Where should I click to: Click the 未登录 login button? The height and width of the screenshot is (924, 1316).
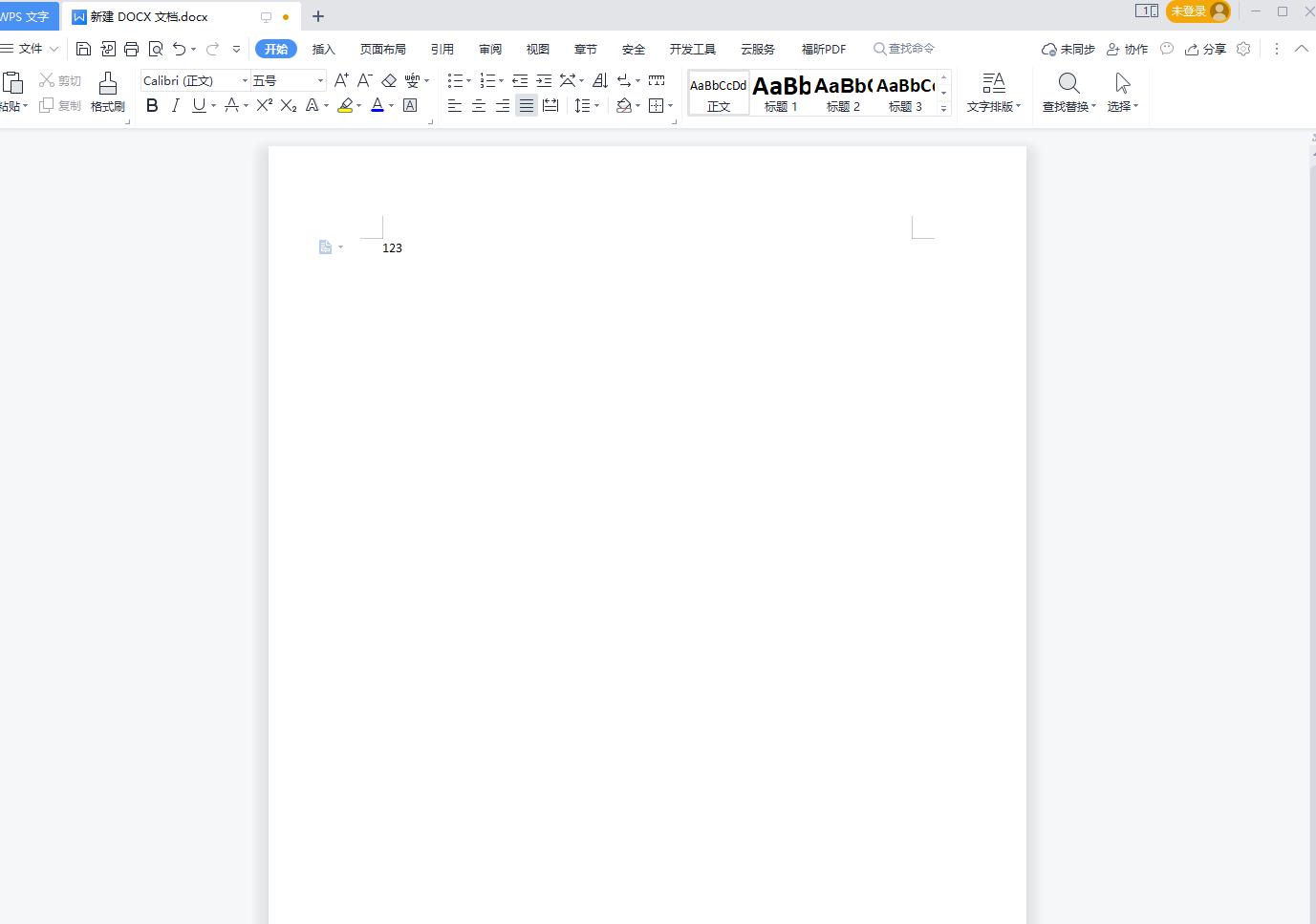[1198, 11]
